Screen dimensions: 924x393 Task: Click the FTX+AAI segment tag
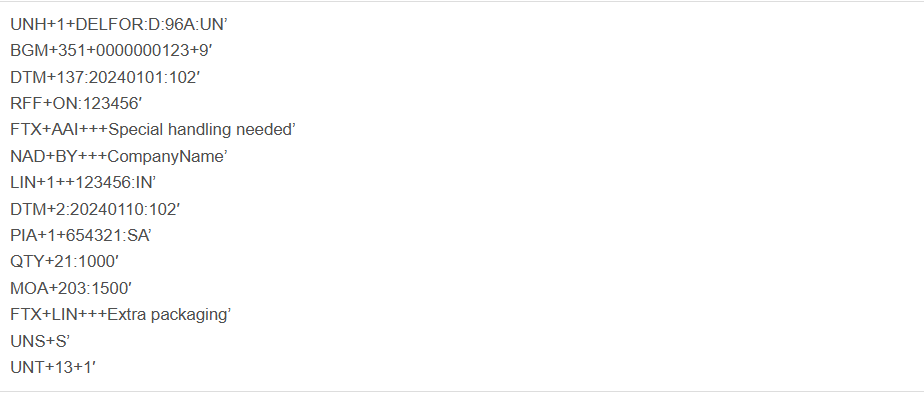[x=49, y=130]
